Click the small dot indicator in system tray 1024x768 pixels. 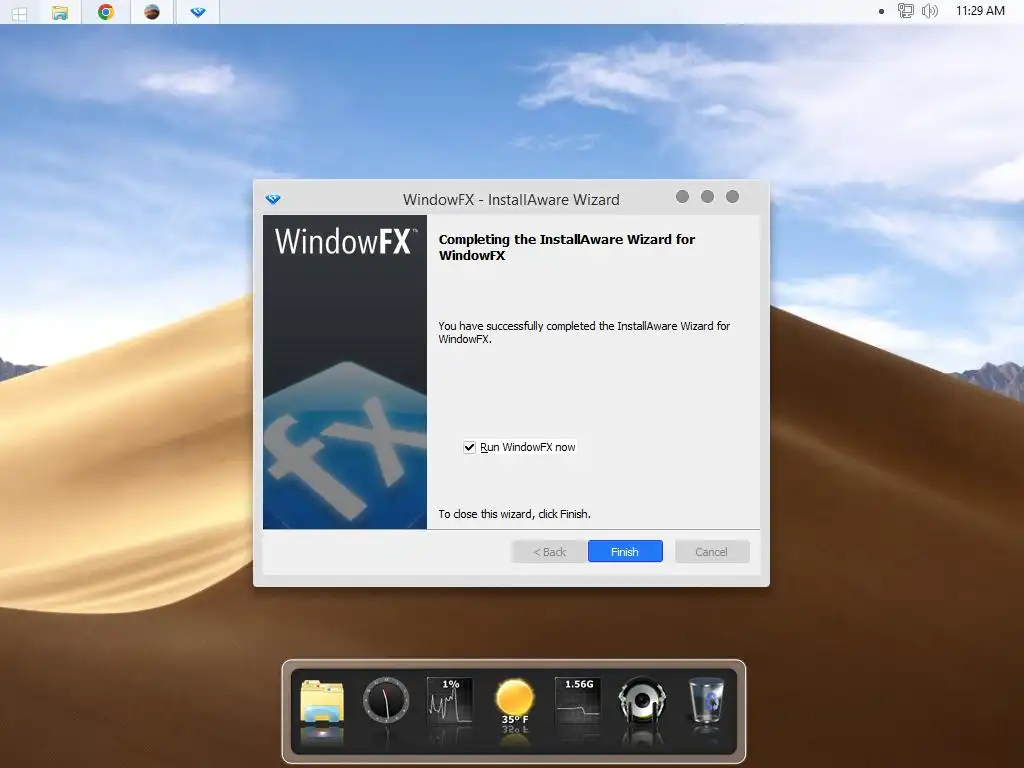(x=882, y=11)
